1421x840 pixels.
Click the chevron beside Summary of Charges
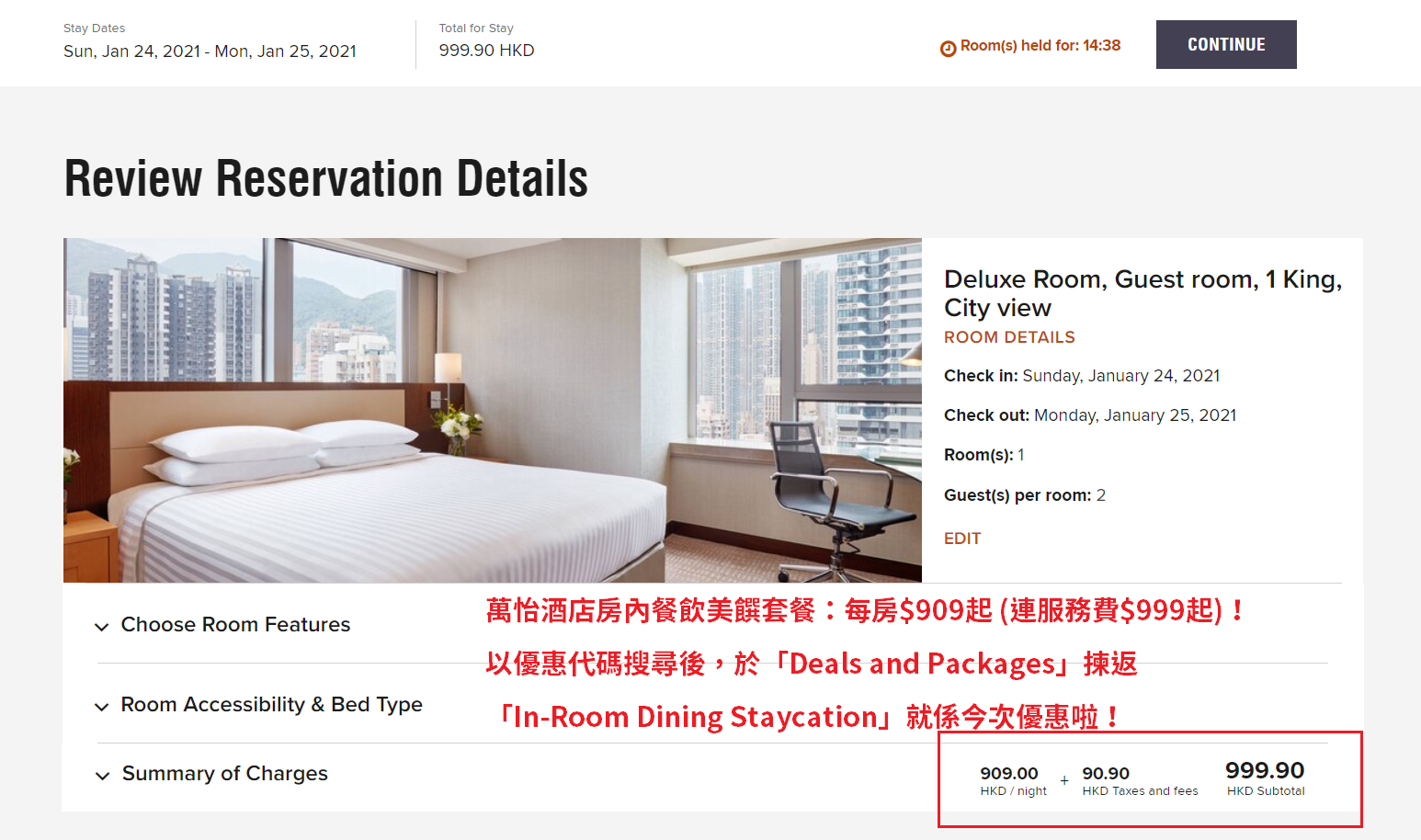(102, 776)
